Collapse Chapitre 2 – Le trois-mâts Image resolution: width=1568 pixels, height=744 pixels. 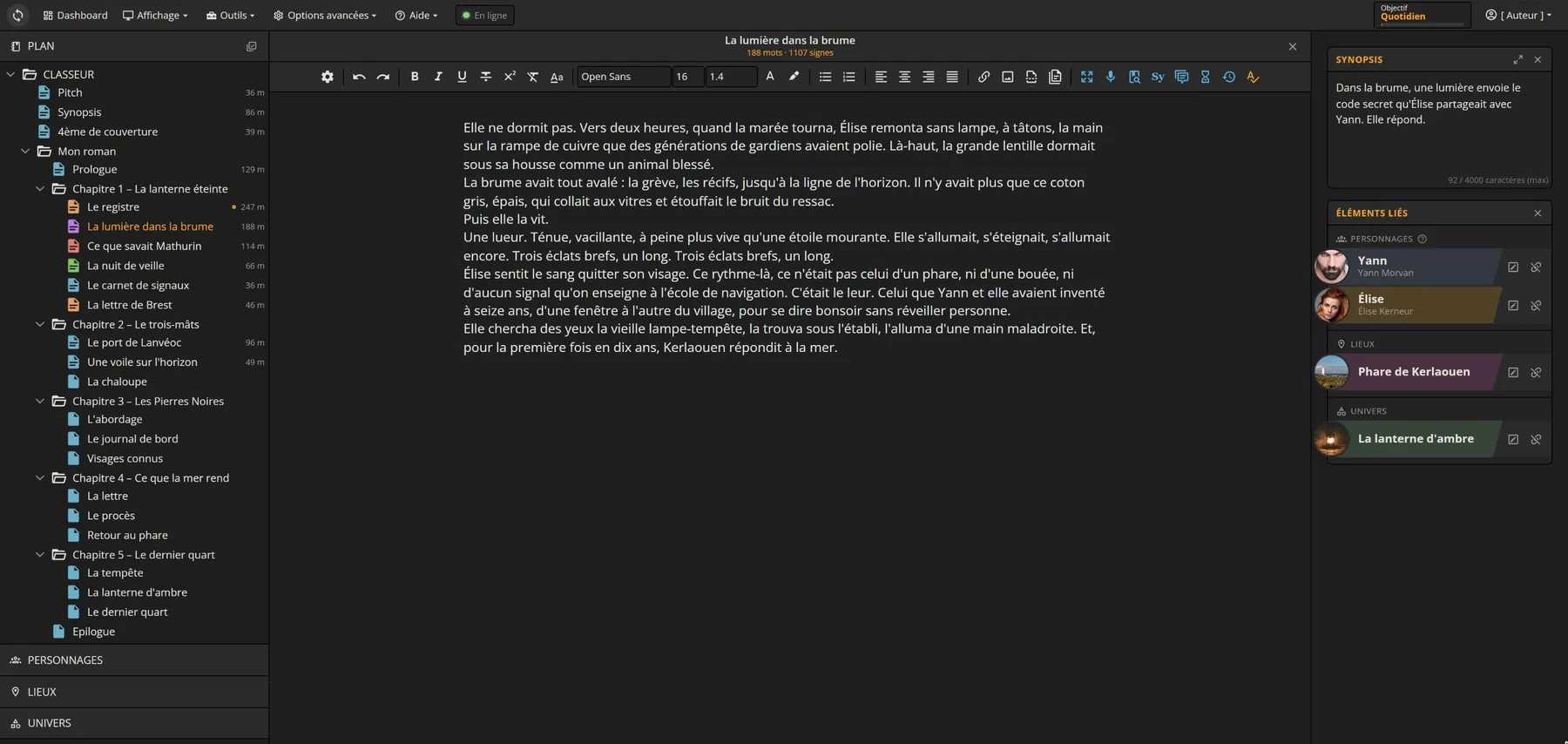tap(40, 324)
